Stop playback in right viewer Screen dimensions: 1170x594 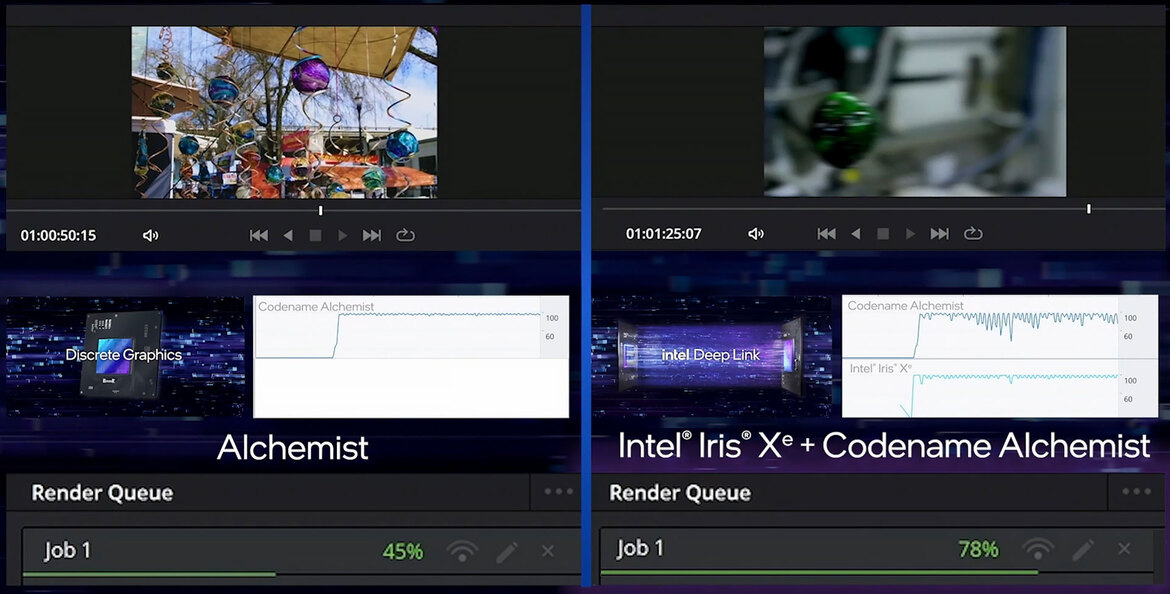(883, 234)
